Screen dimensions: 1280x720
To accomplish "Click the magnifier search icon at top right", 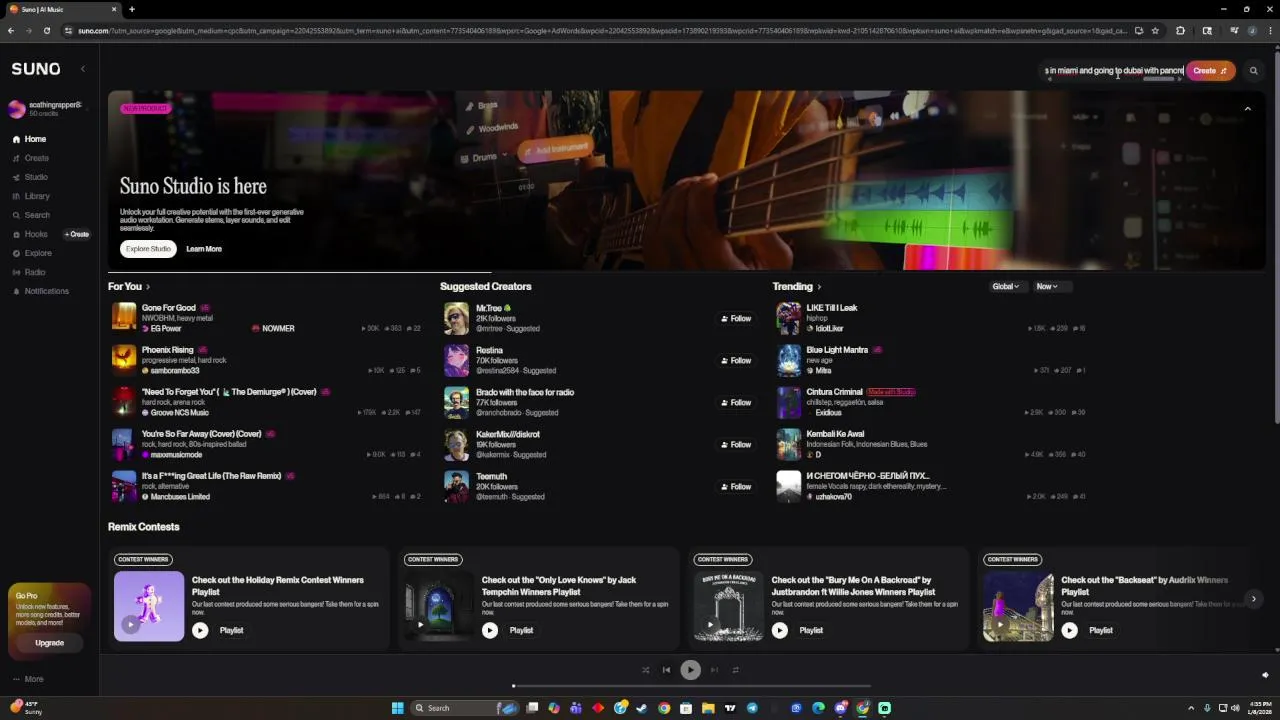I will (x=1253, y=71).
